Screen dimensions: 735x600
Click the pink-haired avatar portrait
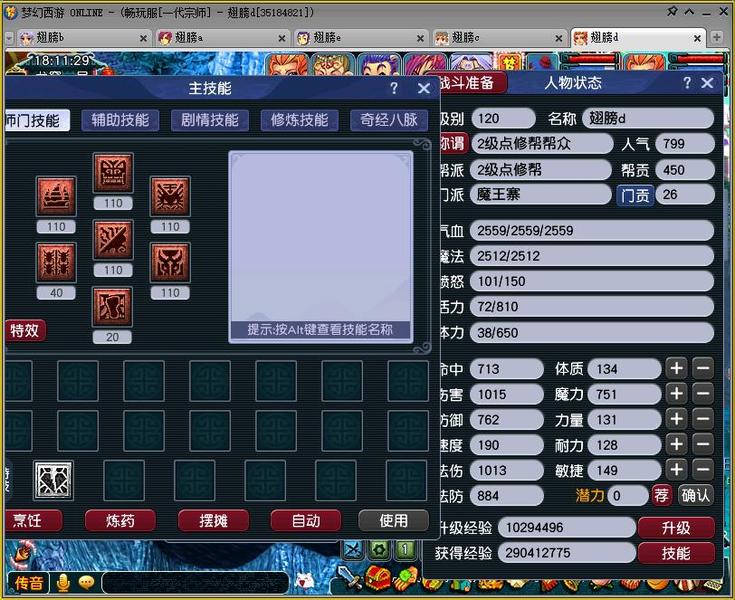click(x=426, y=65)
